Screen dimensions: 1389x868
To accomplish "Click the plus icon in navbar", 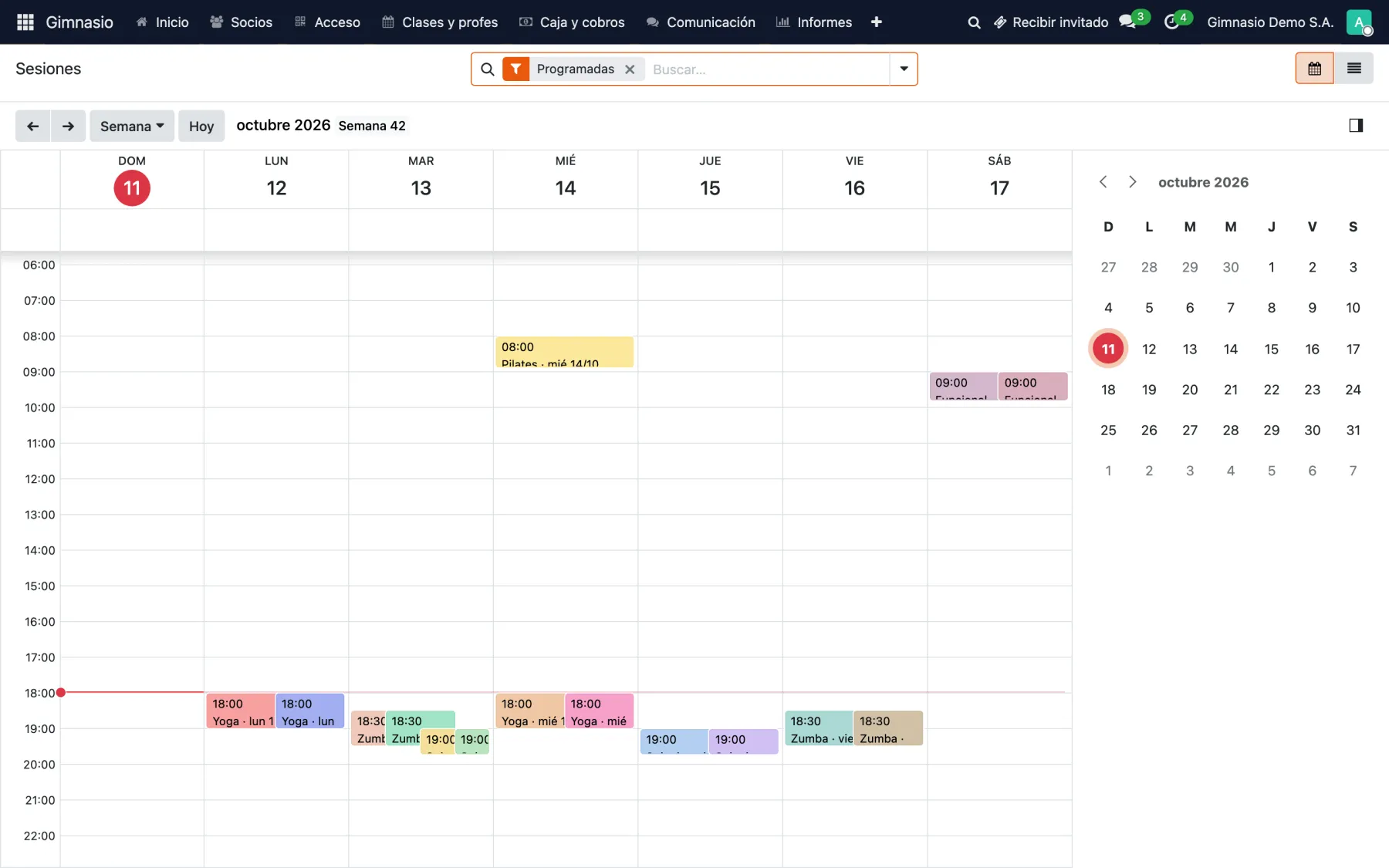I will [877, 22].
